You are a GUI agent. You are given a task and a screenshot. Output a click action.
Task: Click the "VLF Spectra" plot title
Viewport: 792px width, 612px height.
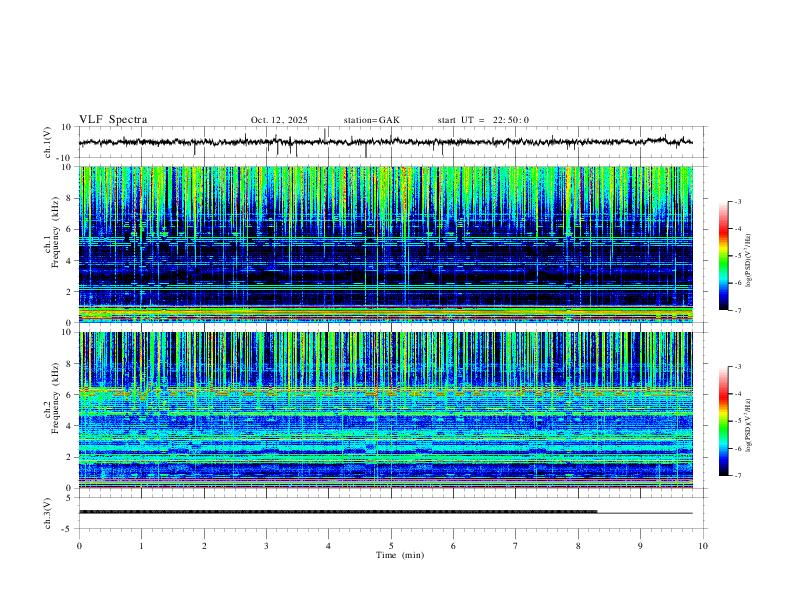[113, 119]
